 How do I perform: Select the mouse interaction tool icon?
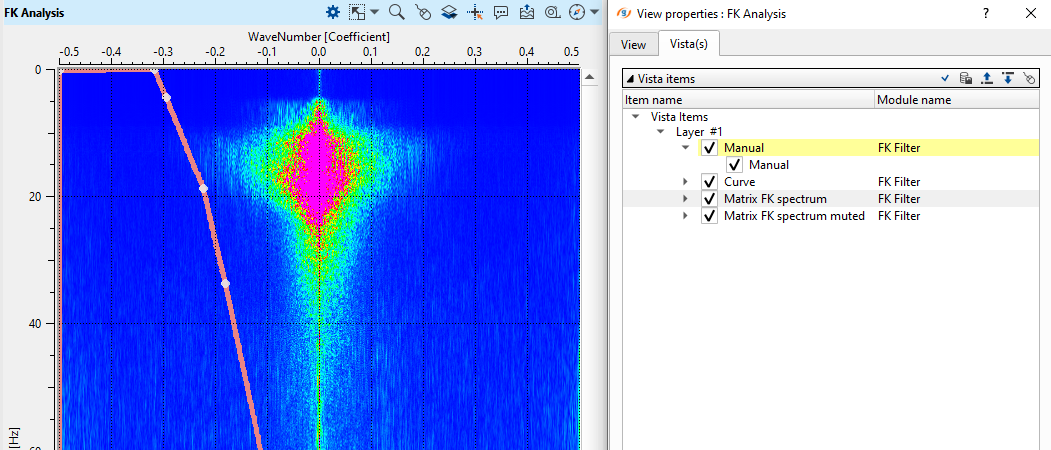(x=422, y=13)
